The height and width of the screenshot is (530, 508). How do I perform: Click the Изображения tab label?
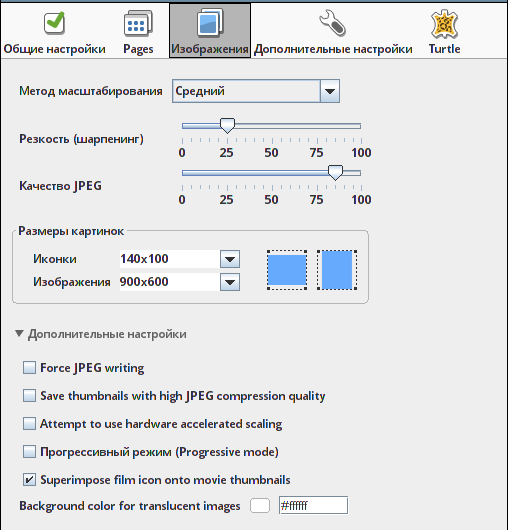(210, 49)
